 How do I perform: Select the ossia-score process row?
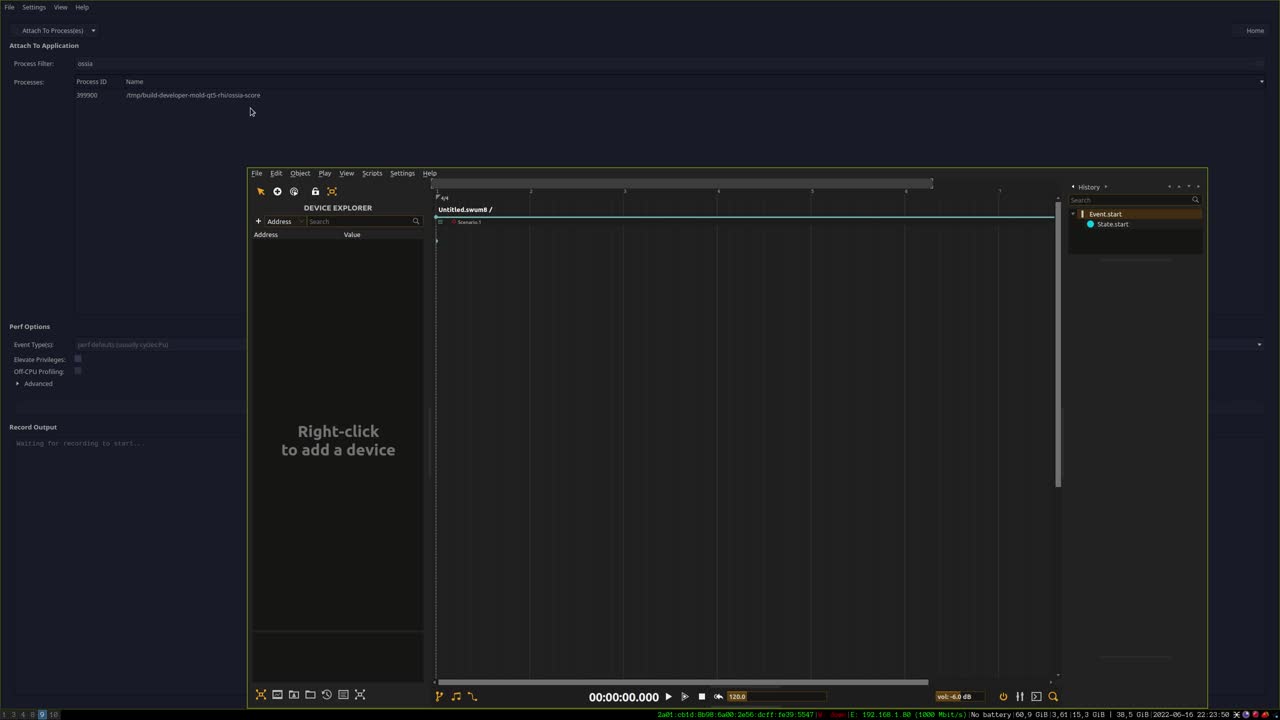pyautogui.click(x=193, y=95)
